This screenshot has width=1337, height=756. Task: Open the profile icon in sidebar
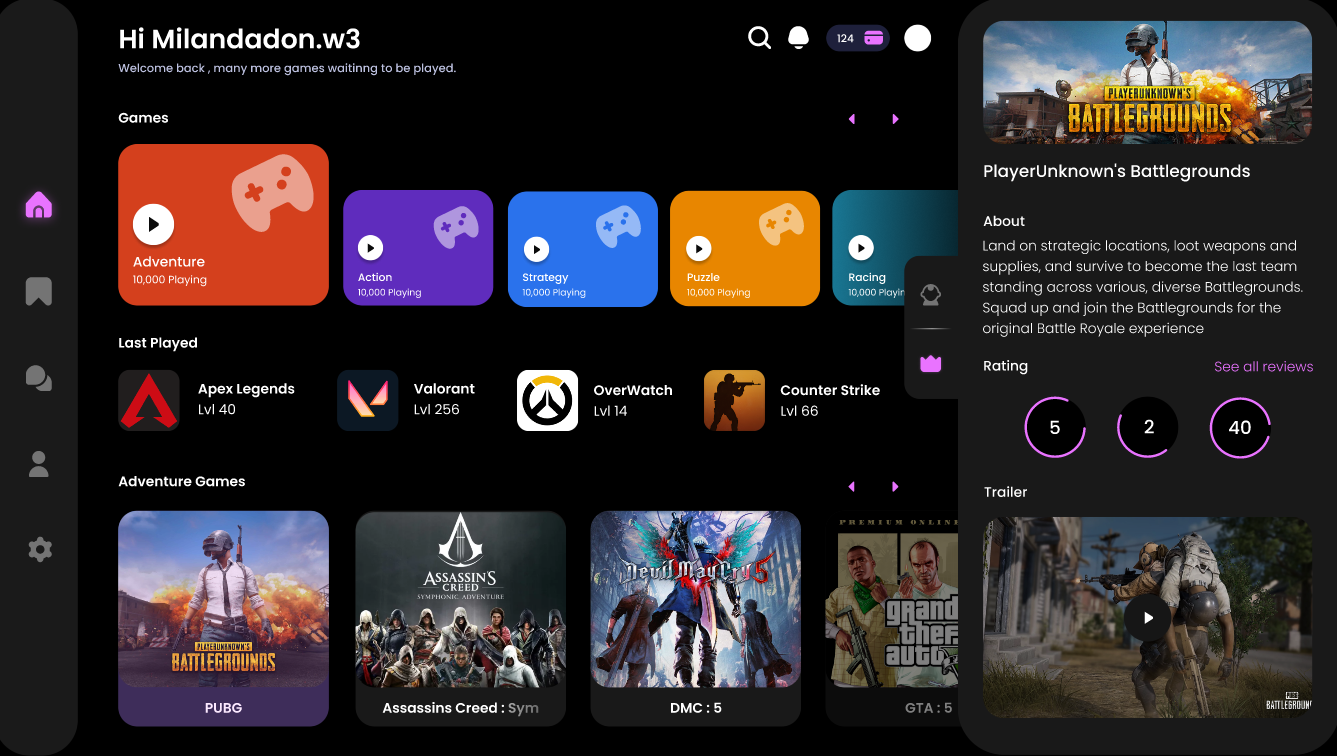click(38, 463)
